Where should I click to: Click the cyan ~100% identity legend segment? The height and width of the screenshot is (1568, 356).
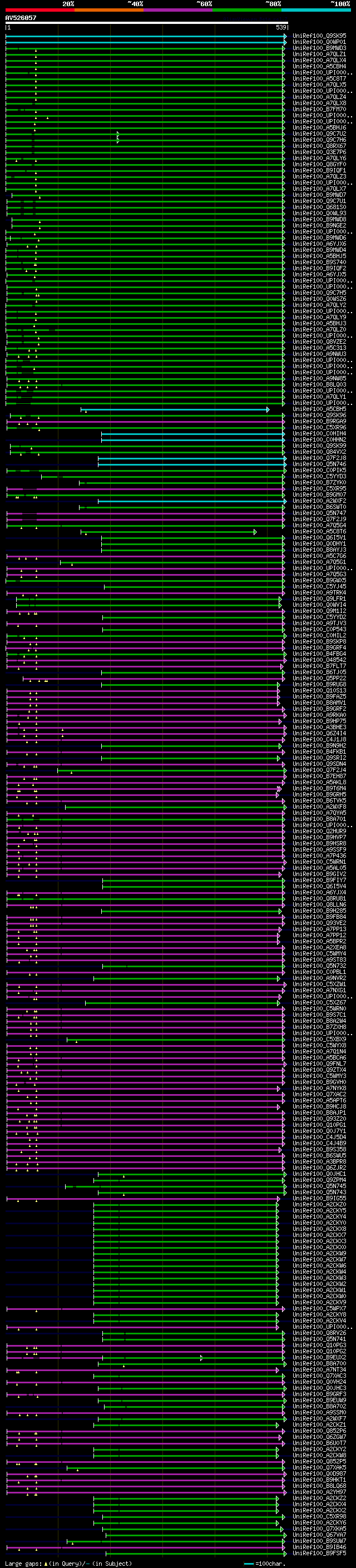tap(317, 10)
